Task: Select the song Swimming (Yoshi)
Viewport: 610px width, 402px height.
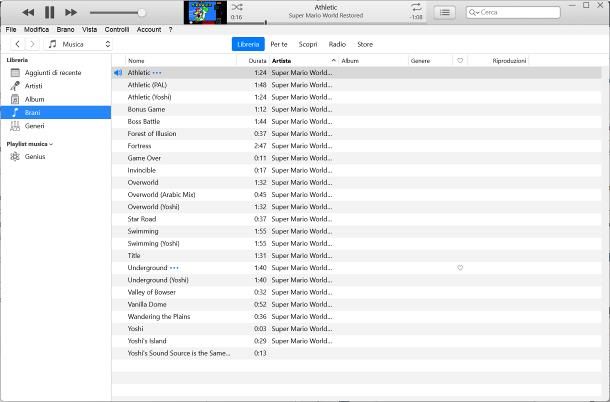Action: coord(356,243)
